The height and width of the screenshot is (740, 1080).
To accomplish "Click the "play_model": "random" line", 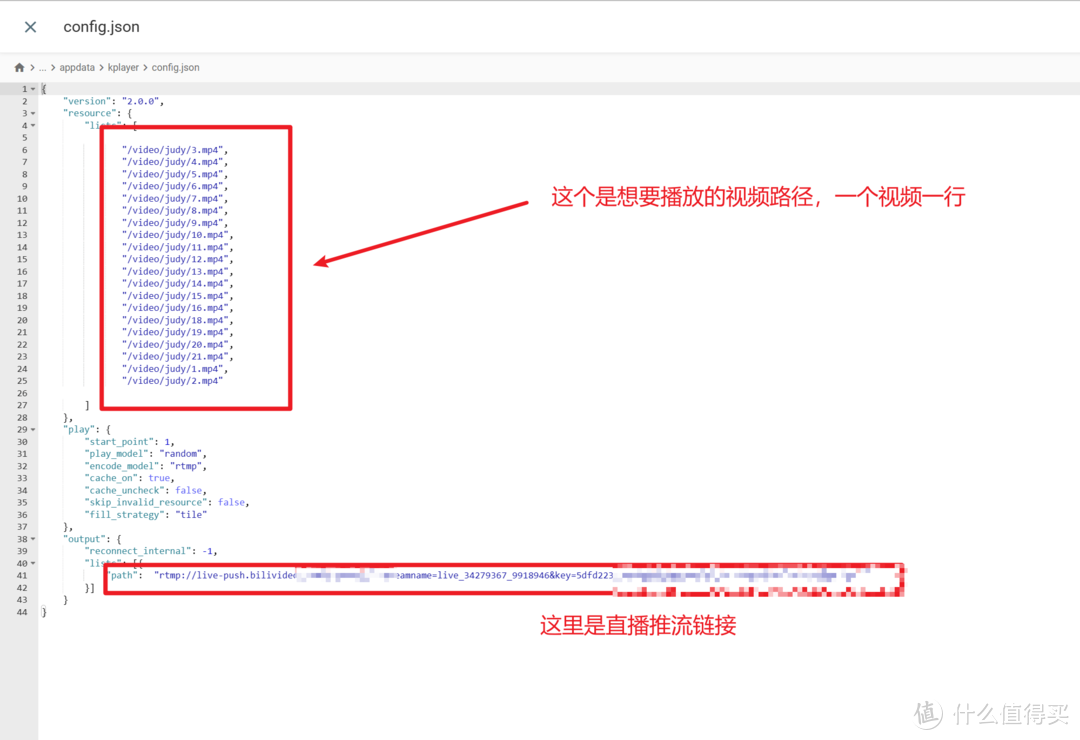I will pos(145,454).
